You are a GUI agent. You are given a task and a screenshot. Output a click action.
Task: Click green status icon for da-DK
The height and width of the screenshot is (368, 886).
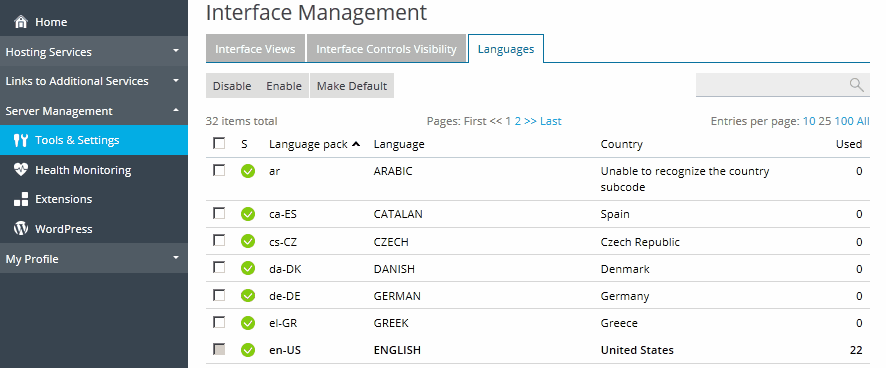247,269
